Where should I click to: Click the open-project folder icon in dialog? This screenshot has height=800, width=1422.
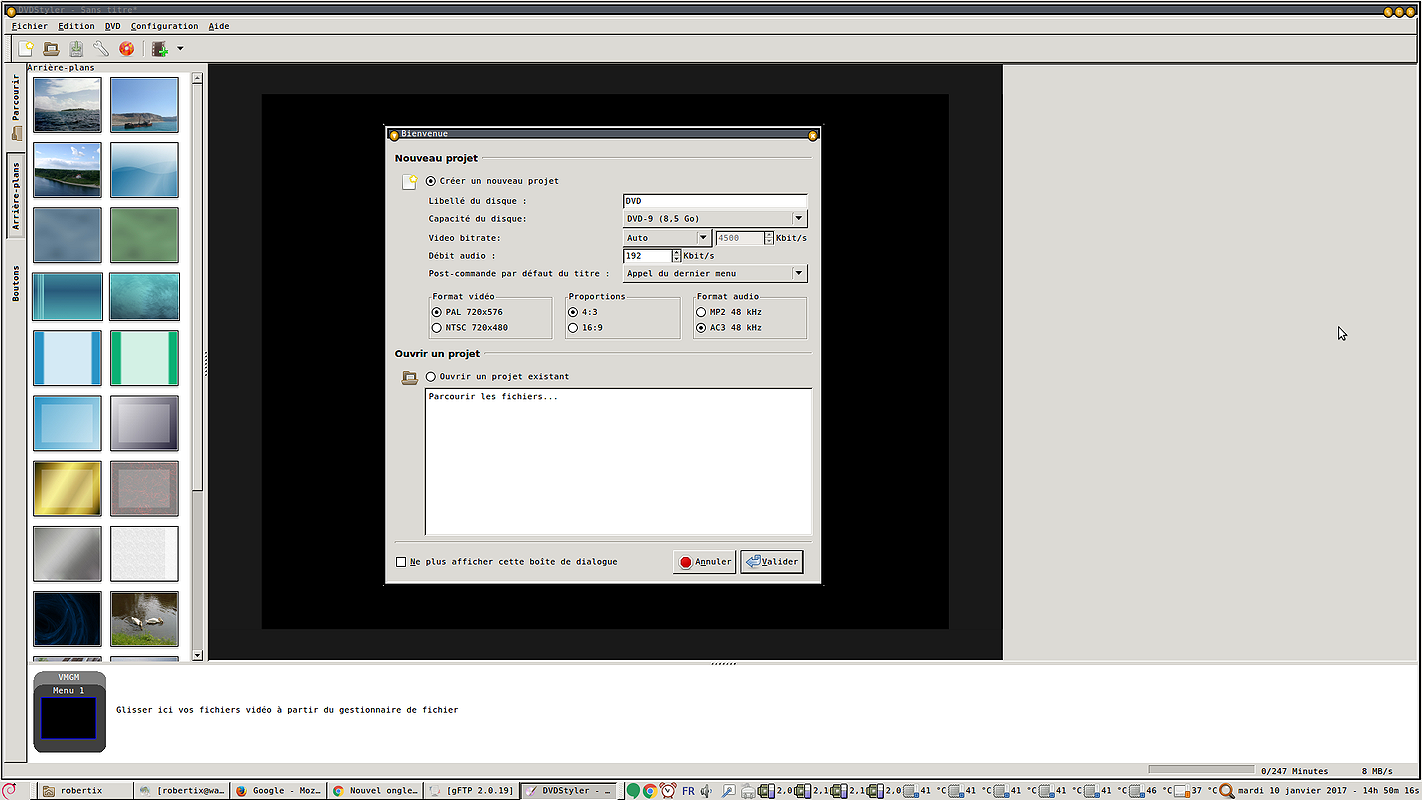point(409,377)
